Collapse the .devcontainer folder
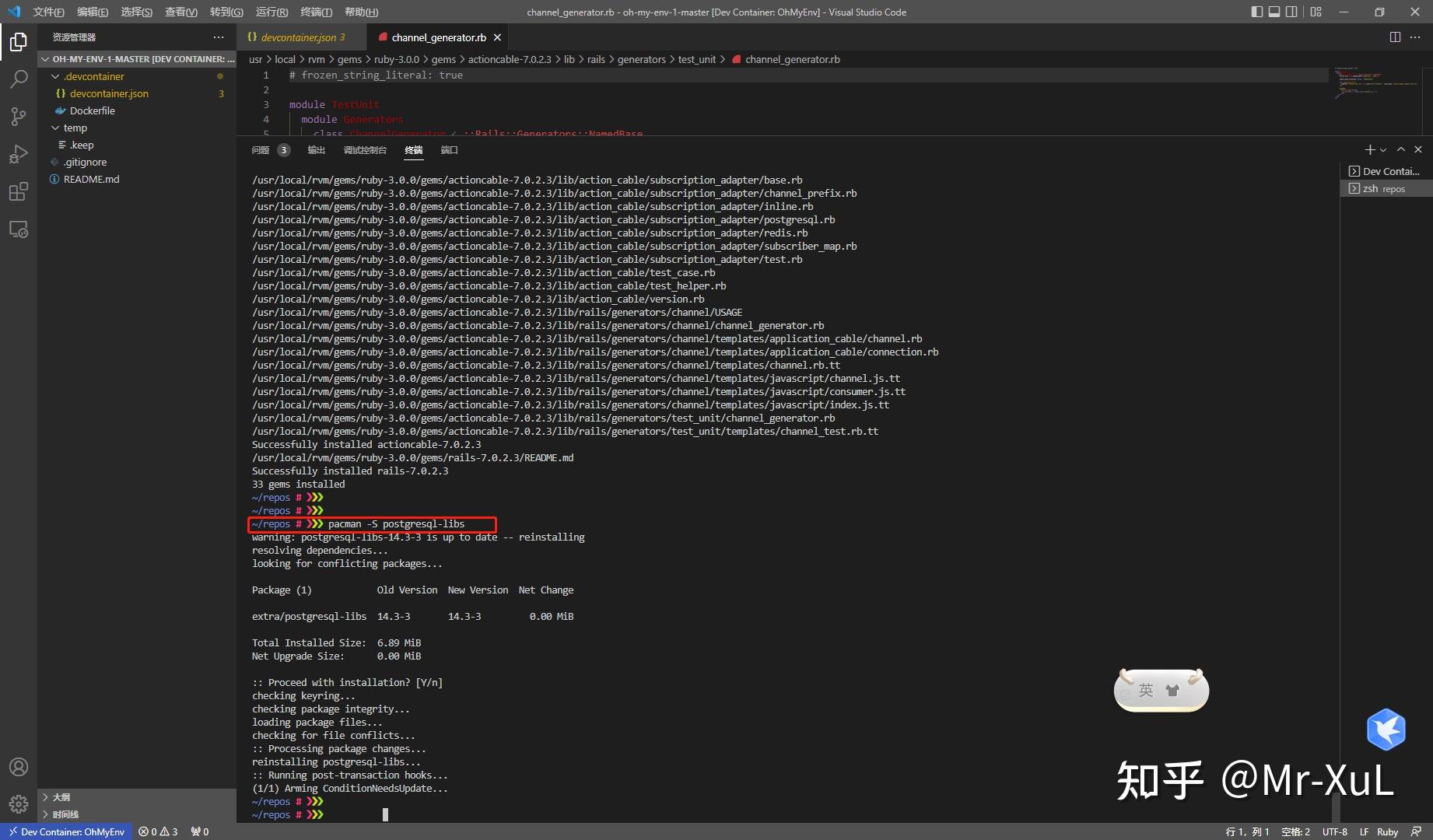 click(x=138, y=76)
